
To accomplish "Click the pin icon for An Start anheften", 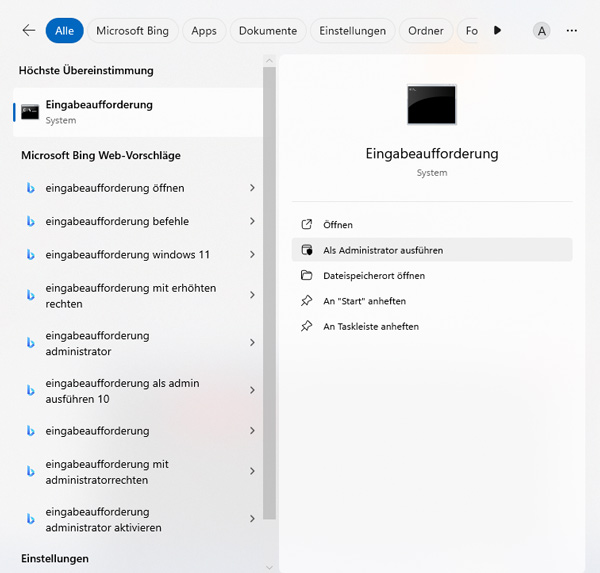I will (x=307, y=301).
